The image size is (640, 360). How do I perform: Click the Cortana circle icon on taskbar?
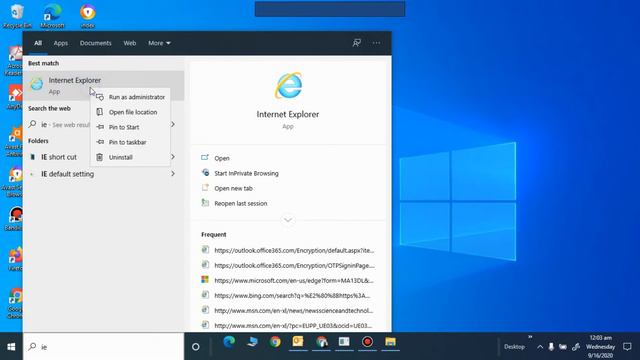point(196,347)
